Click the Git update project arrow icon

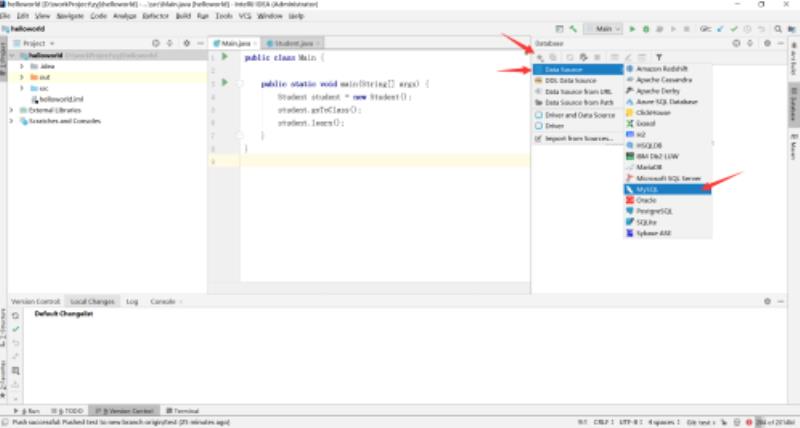pyautogui.click(x=720, y=29)
